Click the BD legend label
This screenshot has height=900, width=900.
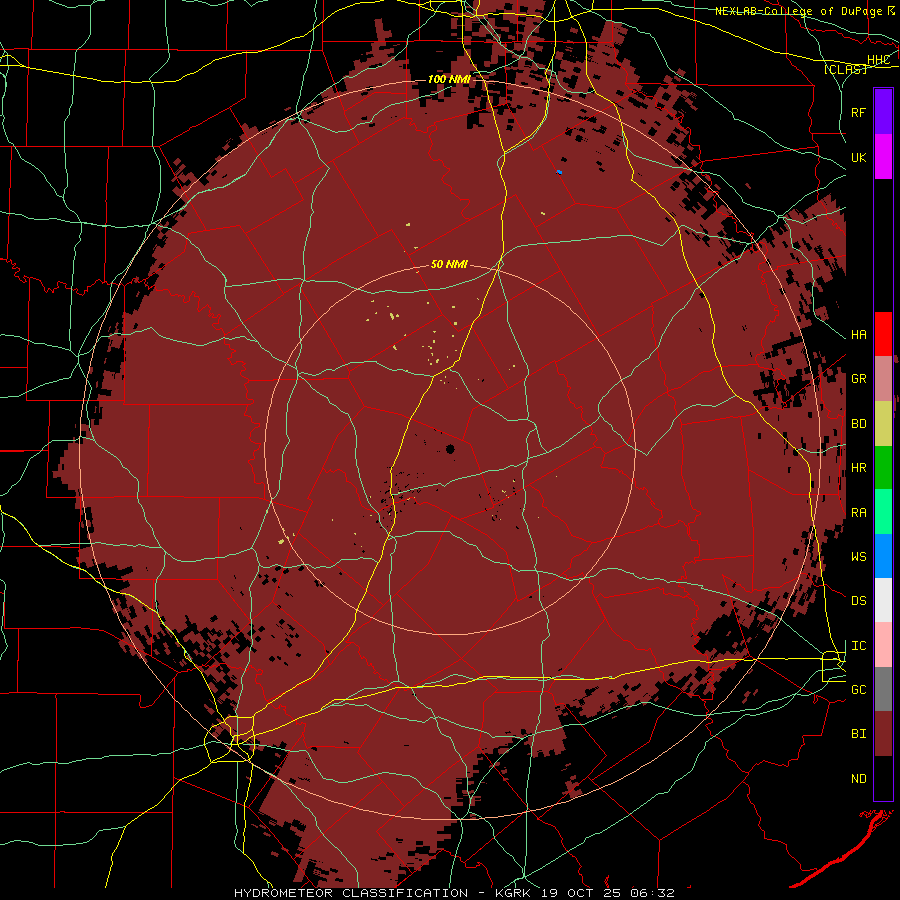tap(858, 424)
